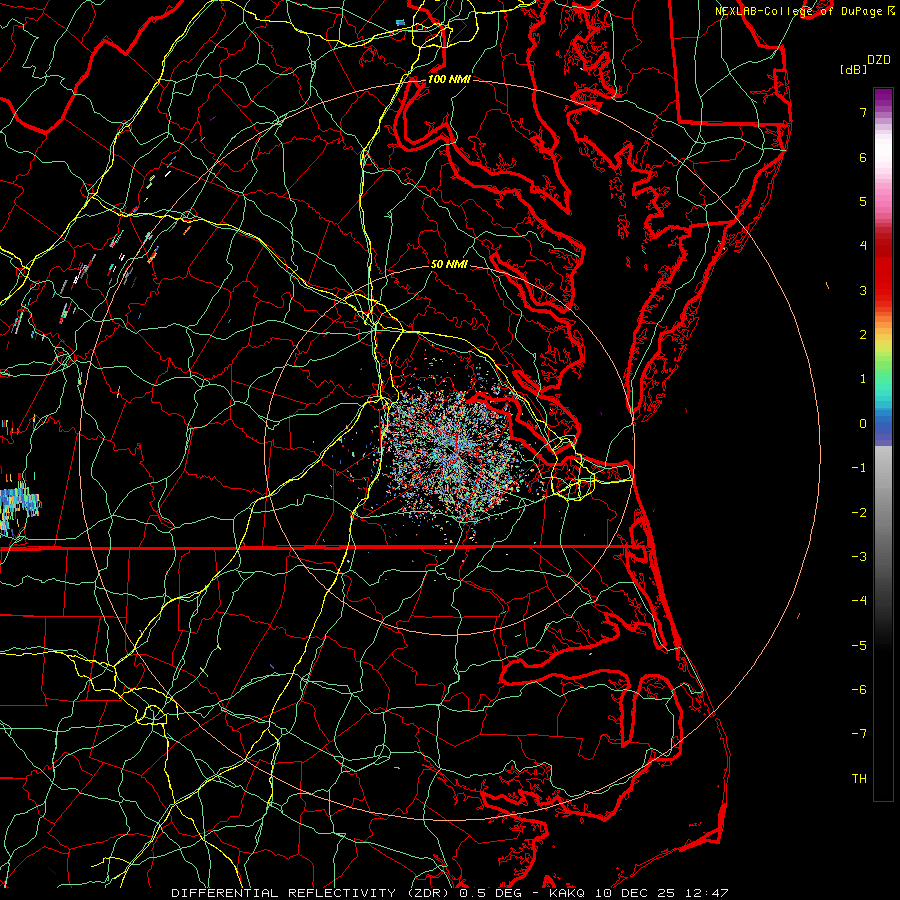Screen dimensions: 900x900
Task: Click the KAKQ radar site identifier
Action: pos(567,893)
